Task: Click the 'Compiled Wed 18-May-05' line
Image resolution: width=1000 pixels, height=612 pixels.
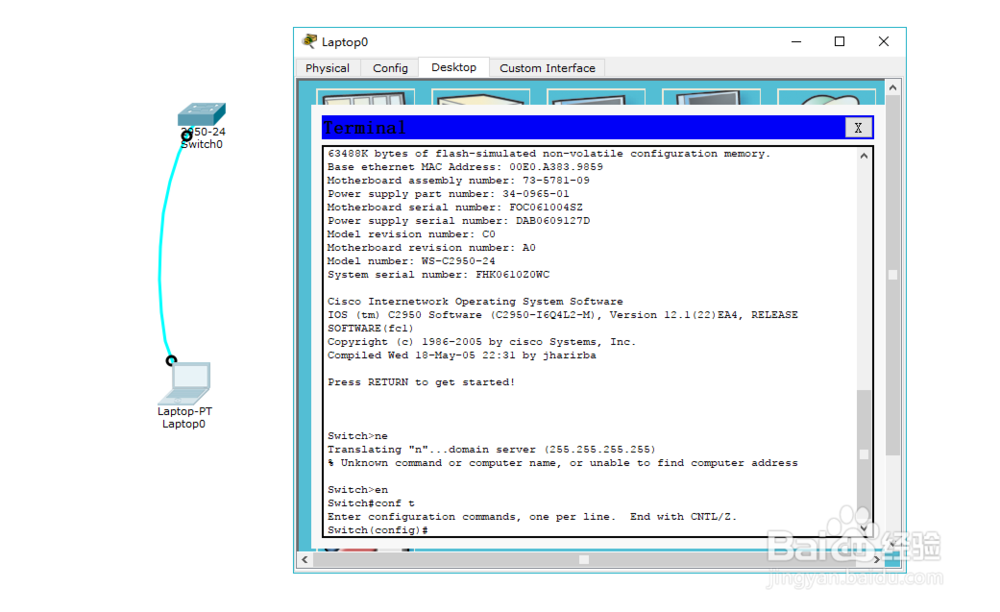Action: pos(462,356)
